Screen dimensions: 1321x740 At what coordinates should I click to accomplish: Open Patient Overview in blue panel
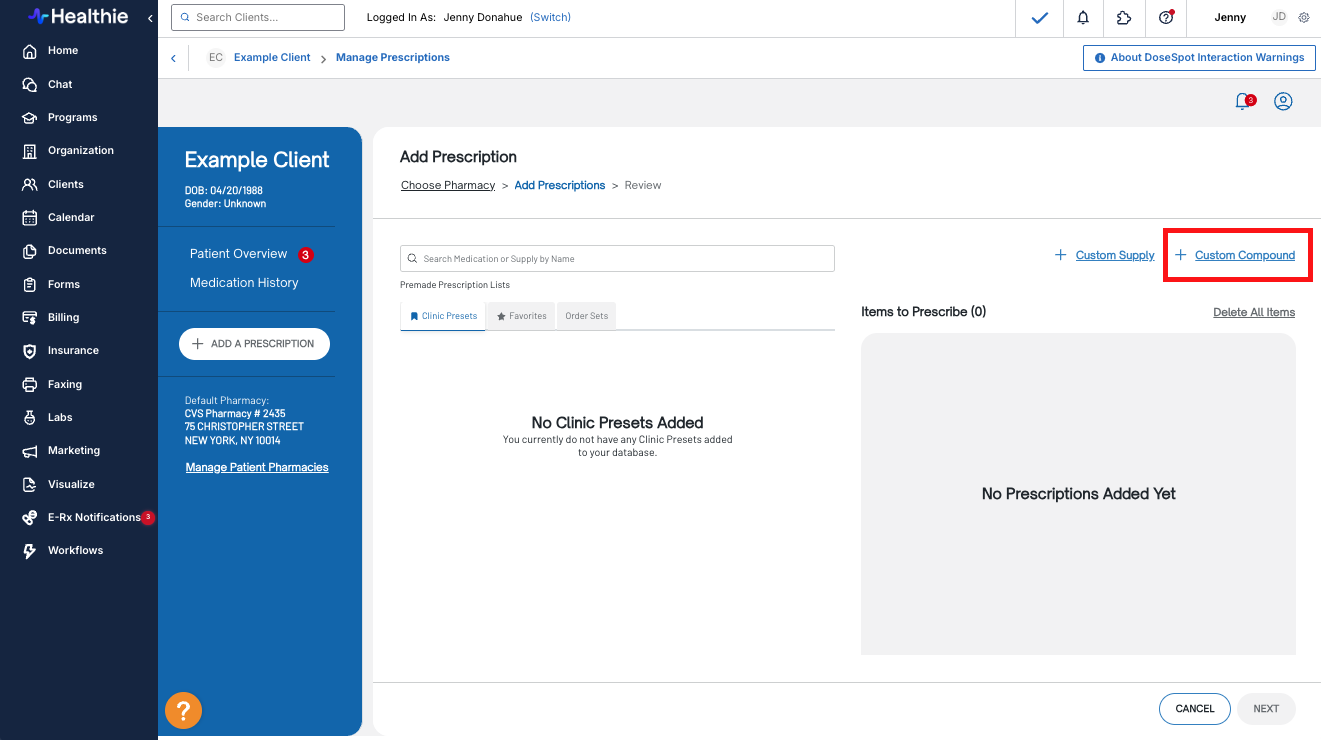(239, 254)
